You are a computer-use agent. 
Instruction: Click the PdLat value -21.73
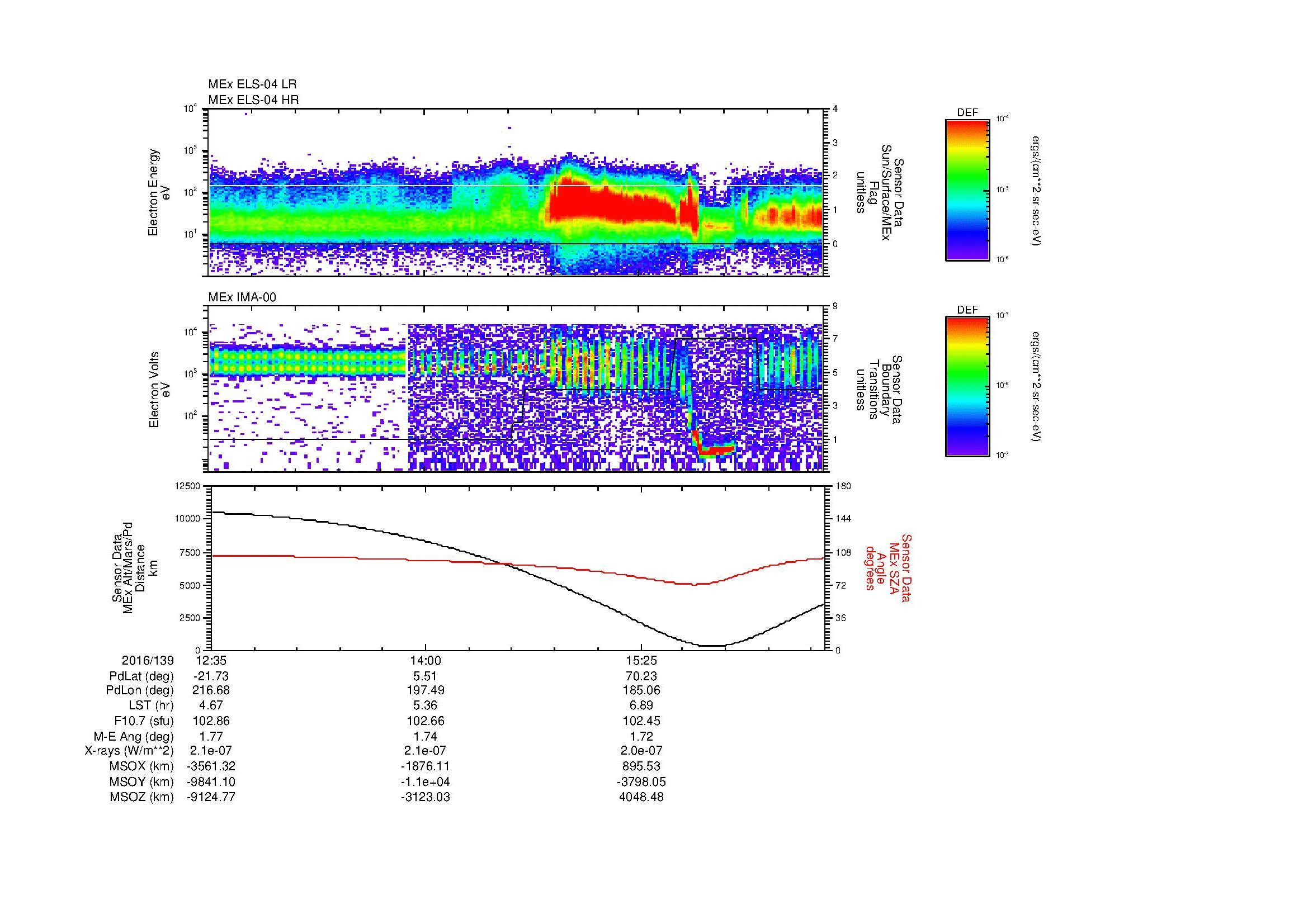(x=211, y=676)
